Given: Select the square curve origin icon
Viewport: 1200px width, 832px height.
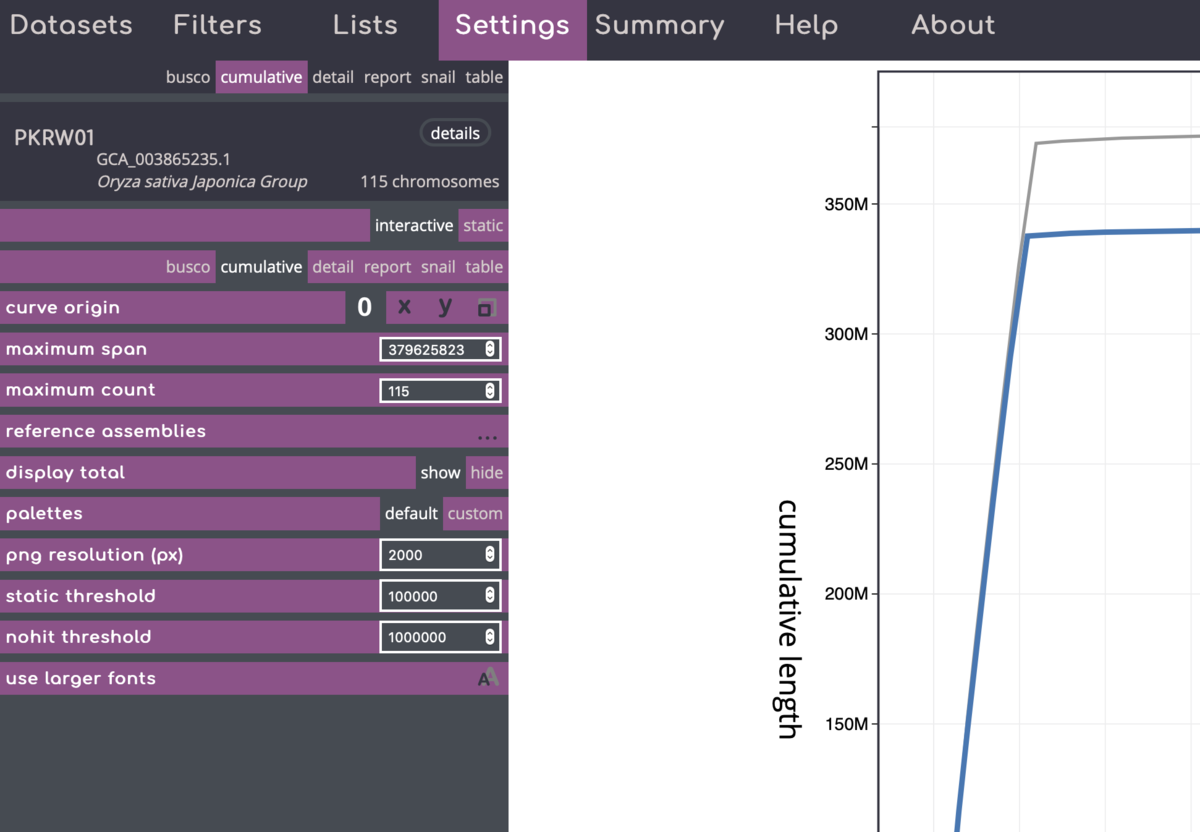Looking at the screenshot, I should click(486, 308).
